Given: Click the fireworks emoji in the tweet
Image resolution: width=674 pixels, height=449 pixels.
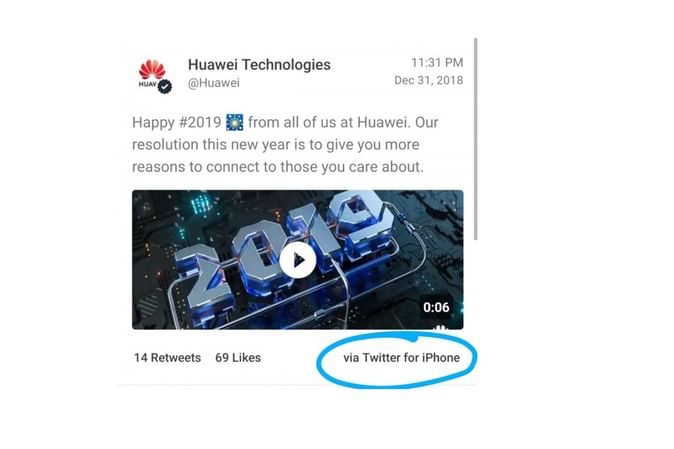Looking at the screenshot, I should (x=235, y=122).
